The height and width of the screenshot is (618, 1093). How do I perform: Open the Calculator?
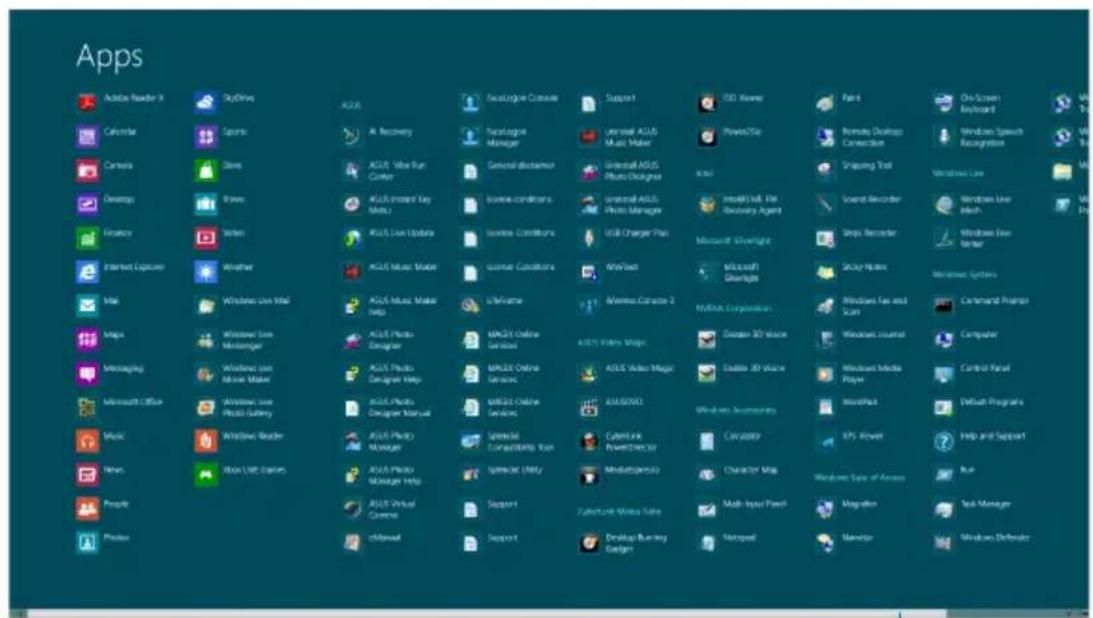pos(728,441)
